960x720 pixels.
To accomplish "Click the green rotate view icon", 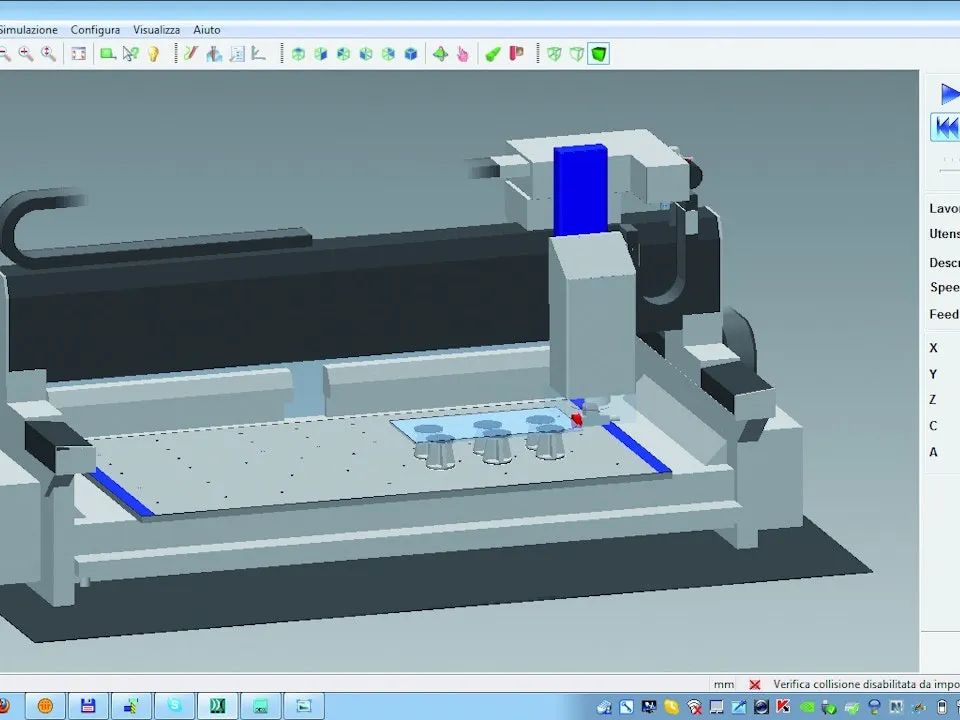I will [440, 54].
